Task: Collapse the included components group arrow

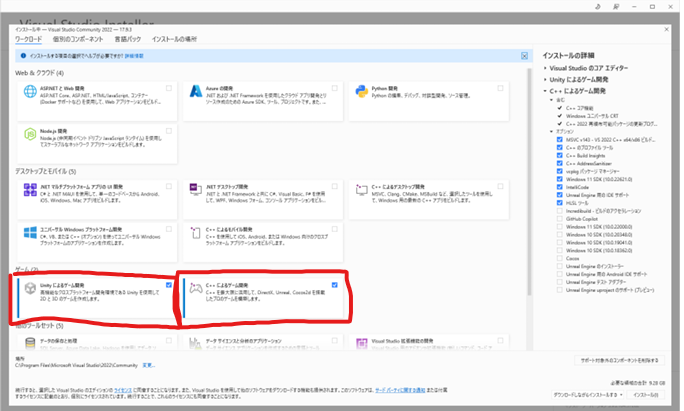Action: click(x=552, y=100)
